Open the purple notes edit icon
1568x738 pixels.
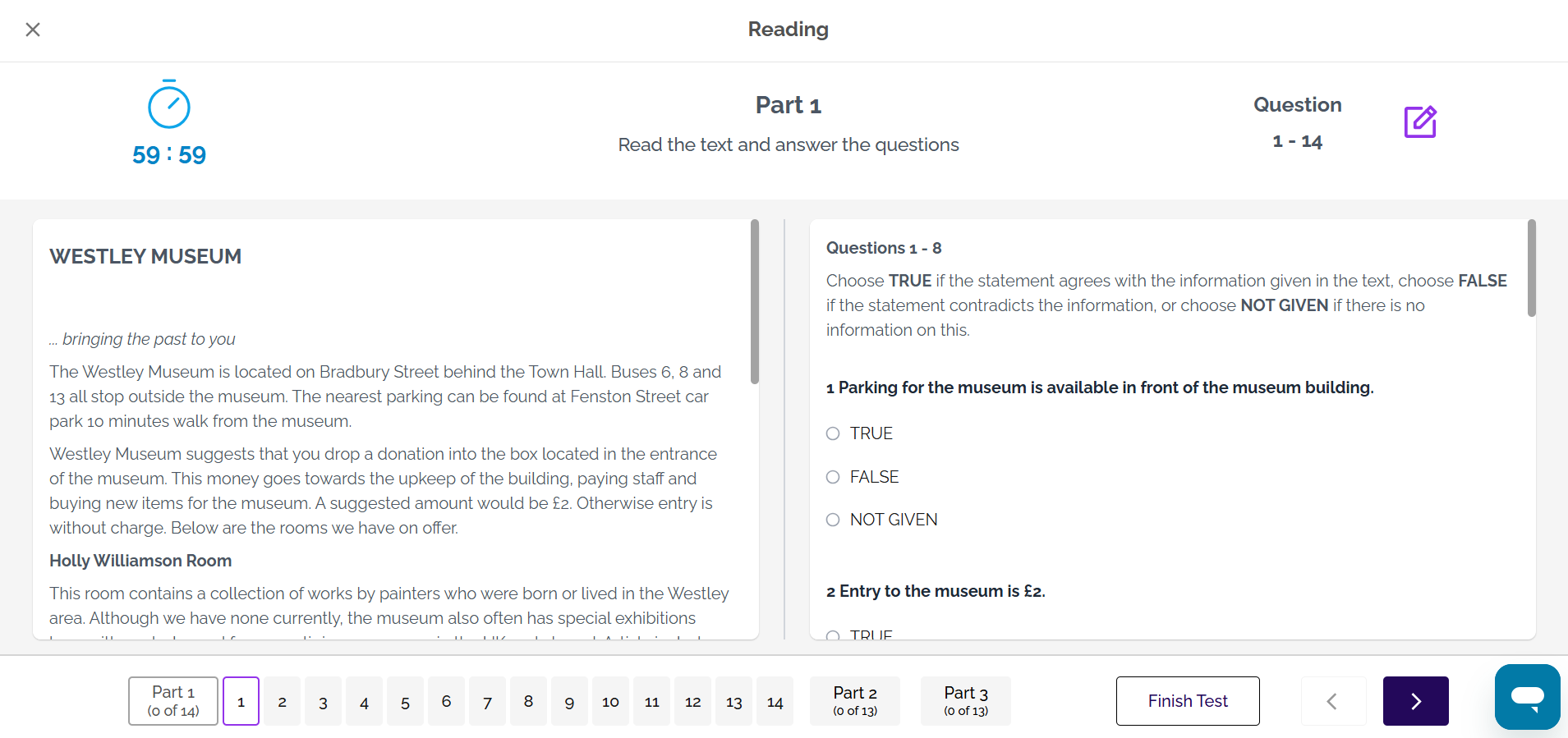pos(1419,122)
